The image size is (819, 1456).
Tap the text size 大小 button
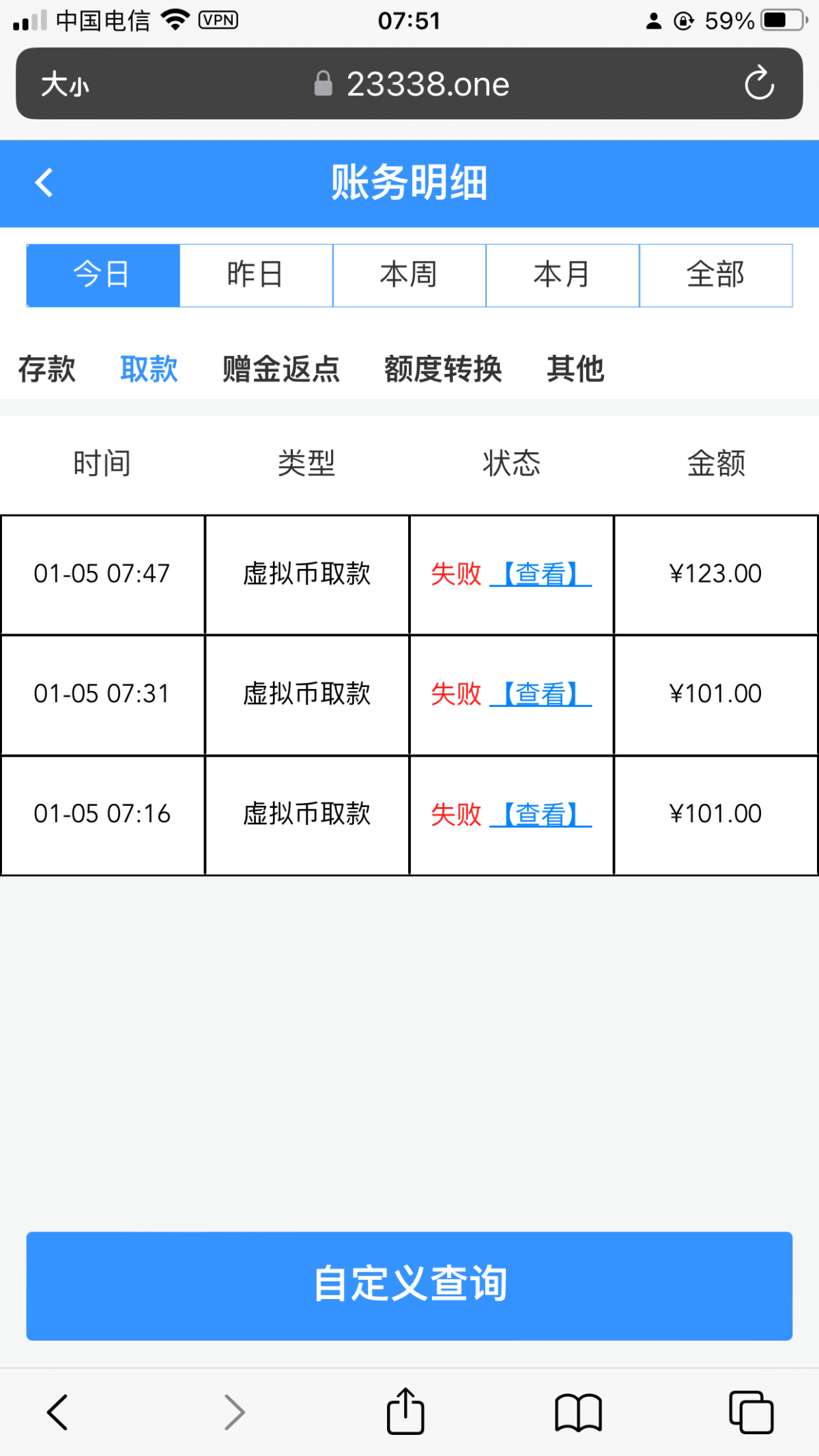tap(65, 85)
